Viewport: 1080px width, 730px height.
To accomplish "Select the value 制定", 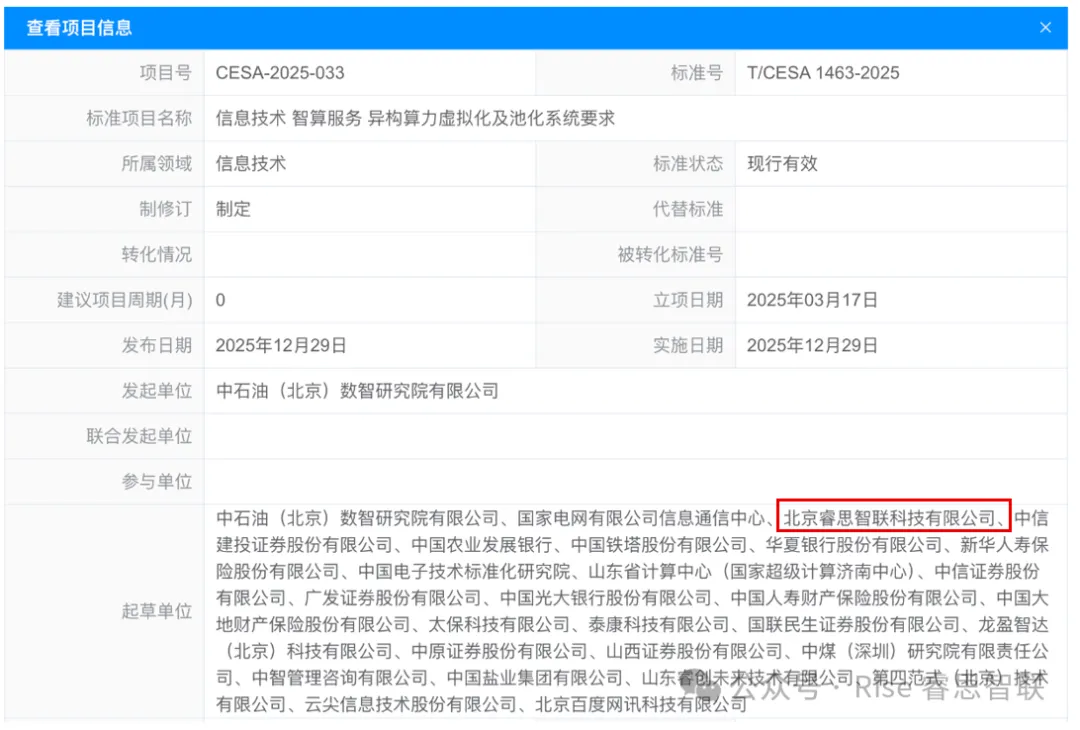I will click(233, 209).
